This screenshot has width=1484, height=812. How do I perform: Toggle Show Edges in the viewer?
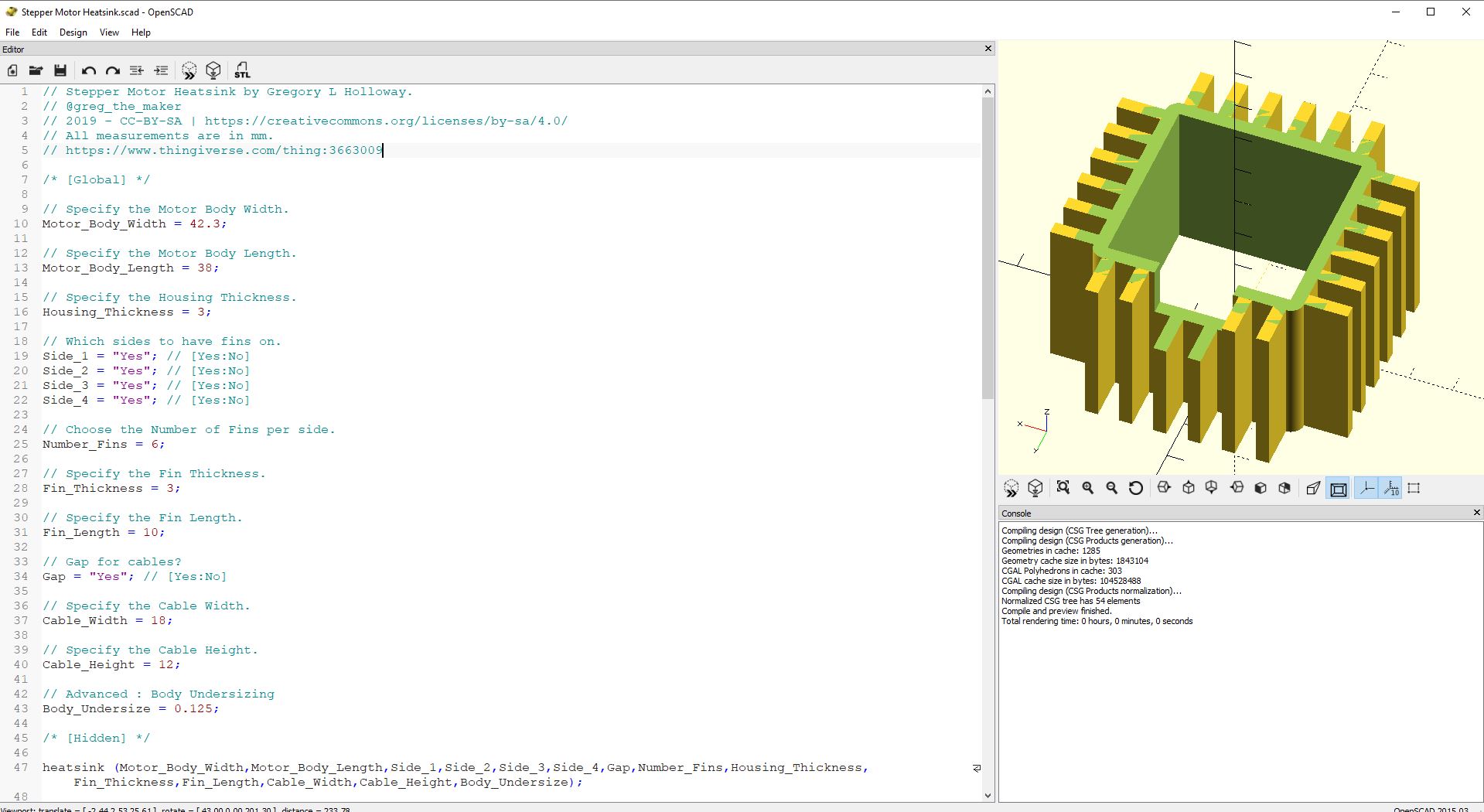pyautogui.click(x=1414, y=488)
